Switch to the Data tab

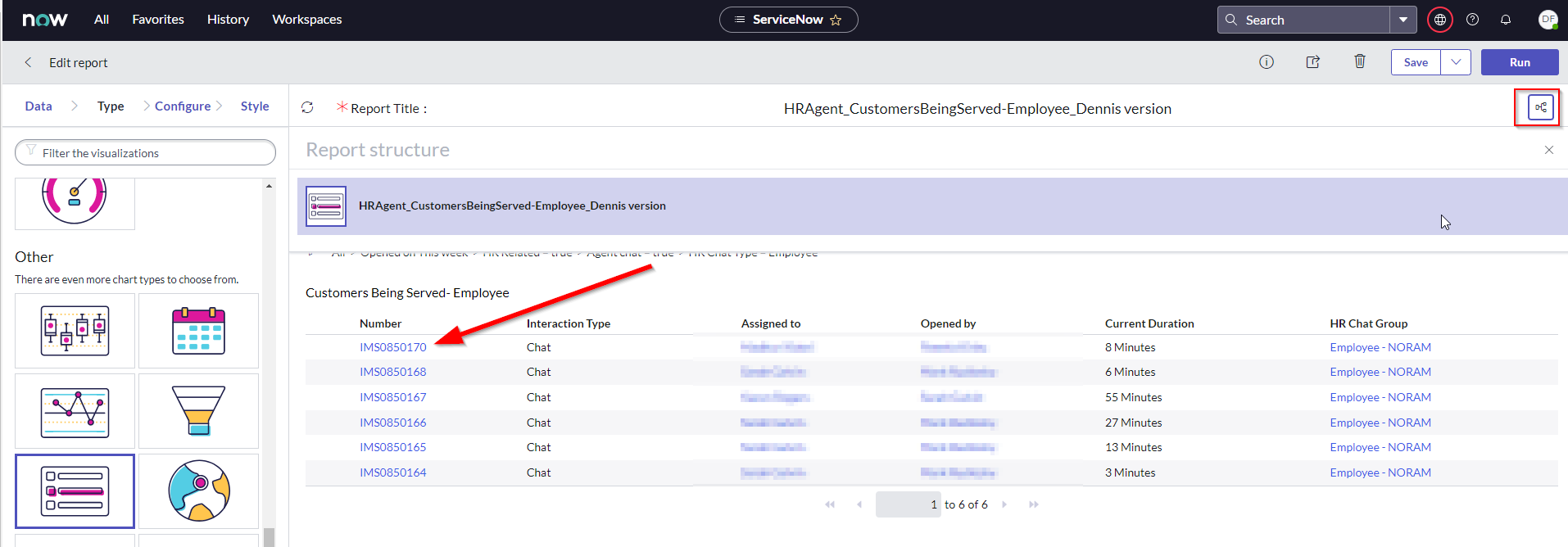pos(39,106)
